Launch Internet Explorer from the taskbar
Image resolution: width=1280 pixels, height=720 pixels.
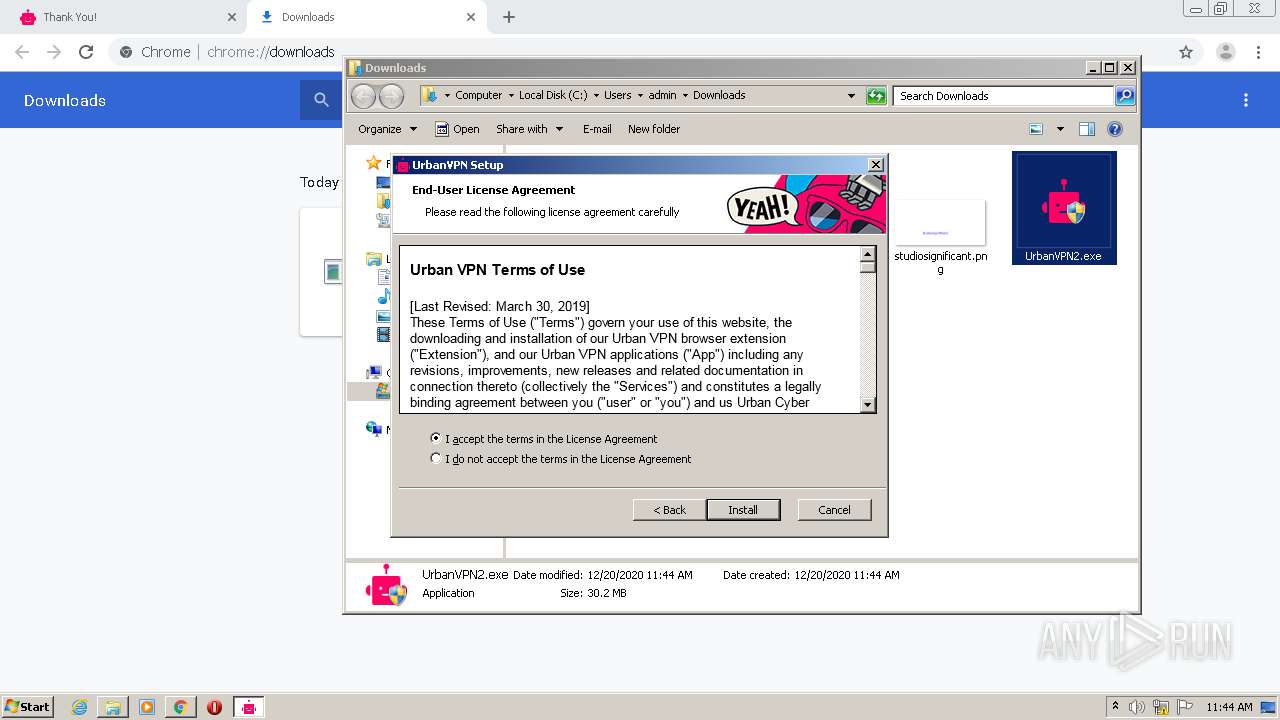79,707
